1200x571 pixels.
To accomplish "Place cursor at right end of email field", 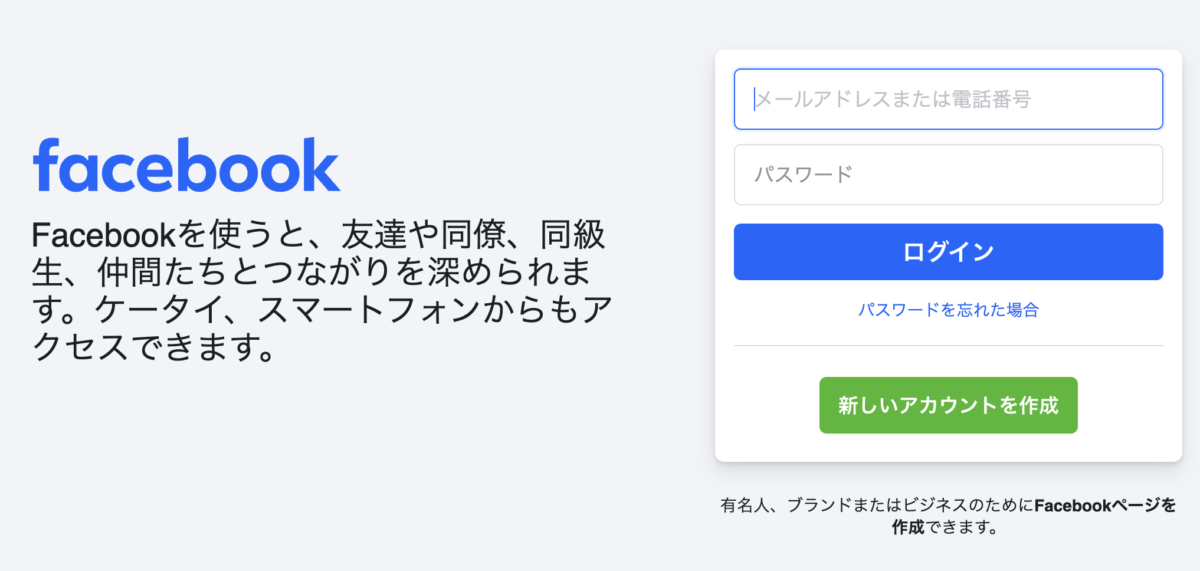I will 1148,99.
